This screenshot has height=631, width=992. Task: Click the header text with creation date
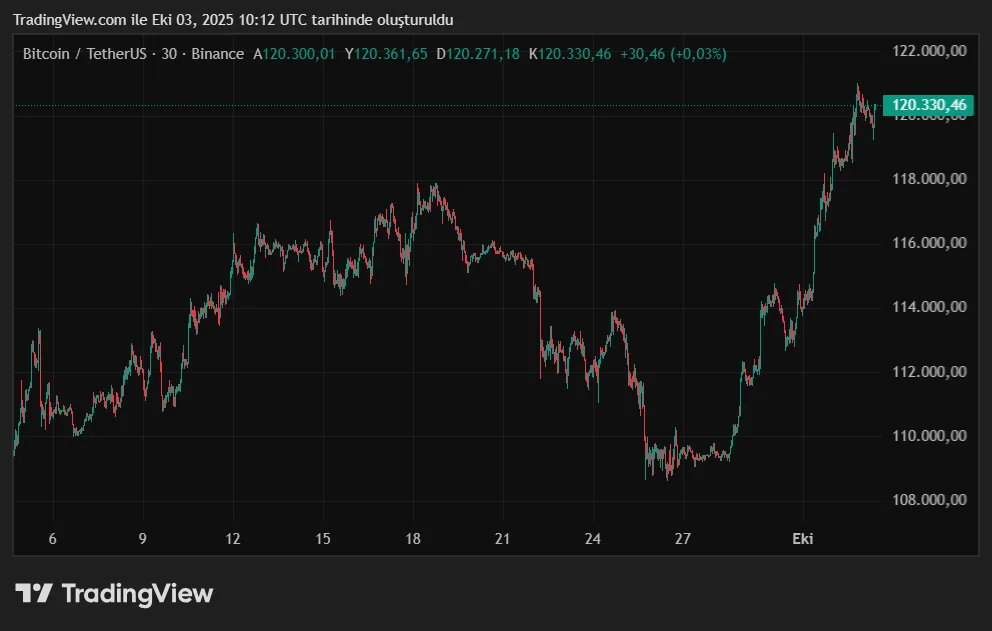[232, 20]
